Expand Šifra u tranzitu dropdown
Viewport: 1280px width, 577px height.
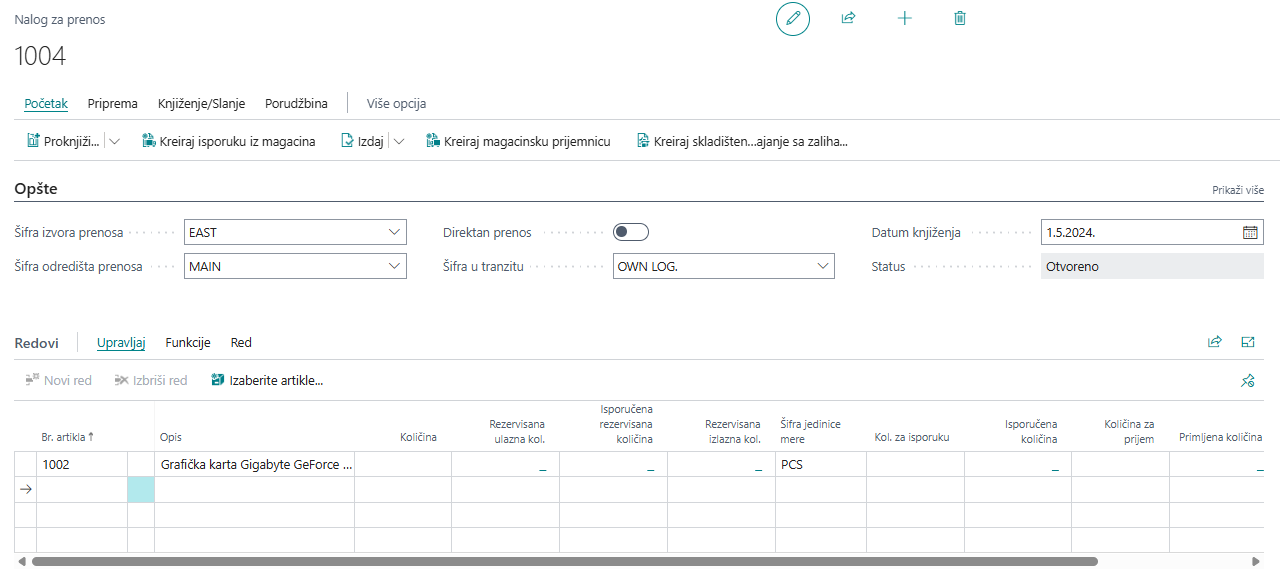point(822,267)
